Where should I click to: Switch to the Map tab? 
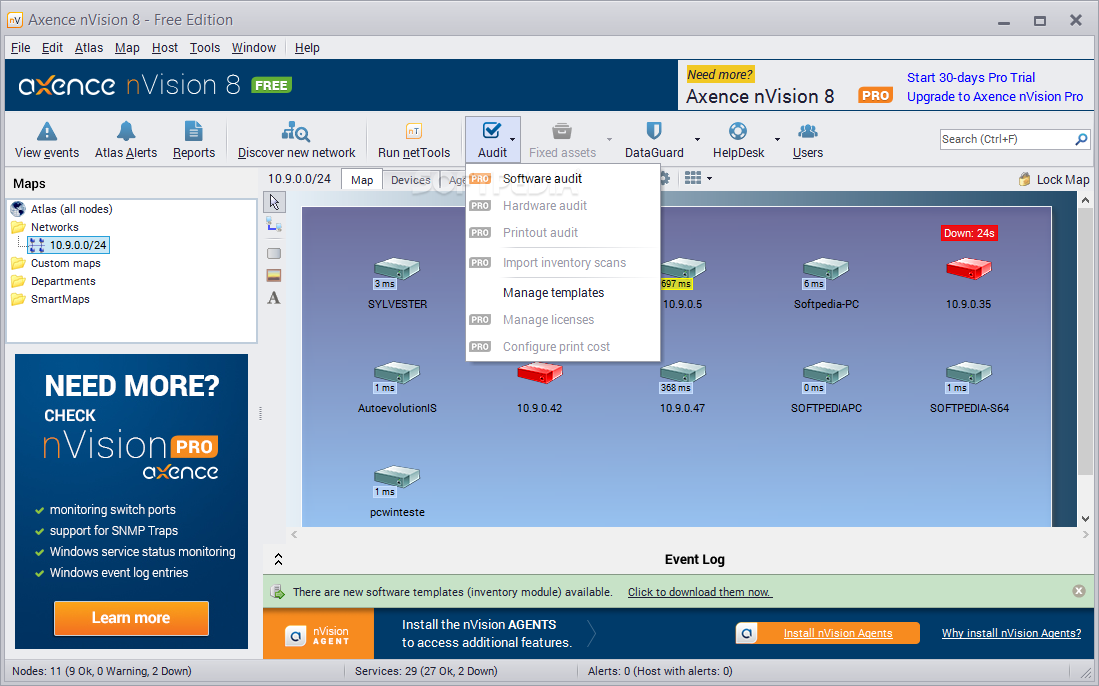pos(362,179)
